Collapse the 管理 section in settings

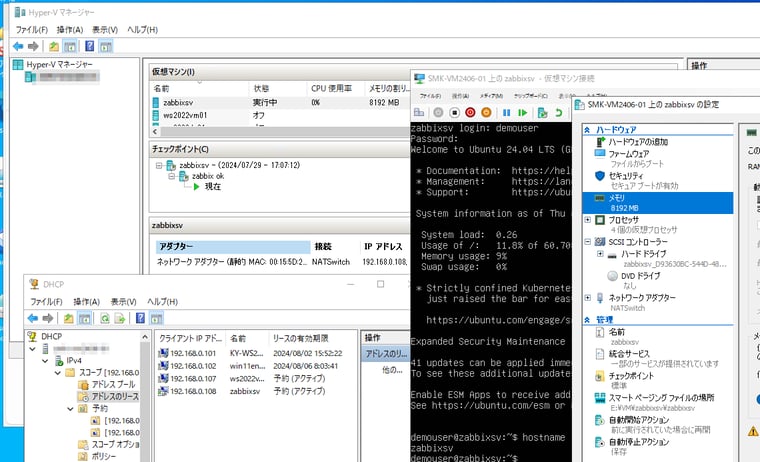click(x=587, y=320)
